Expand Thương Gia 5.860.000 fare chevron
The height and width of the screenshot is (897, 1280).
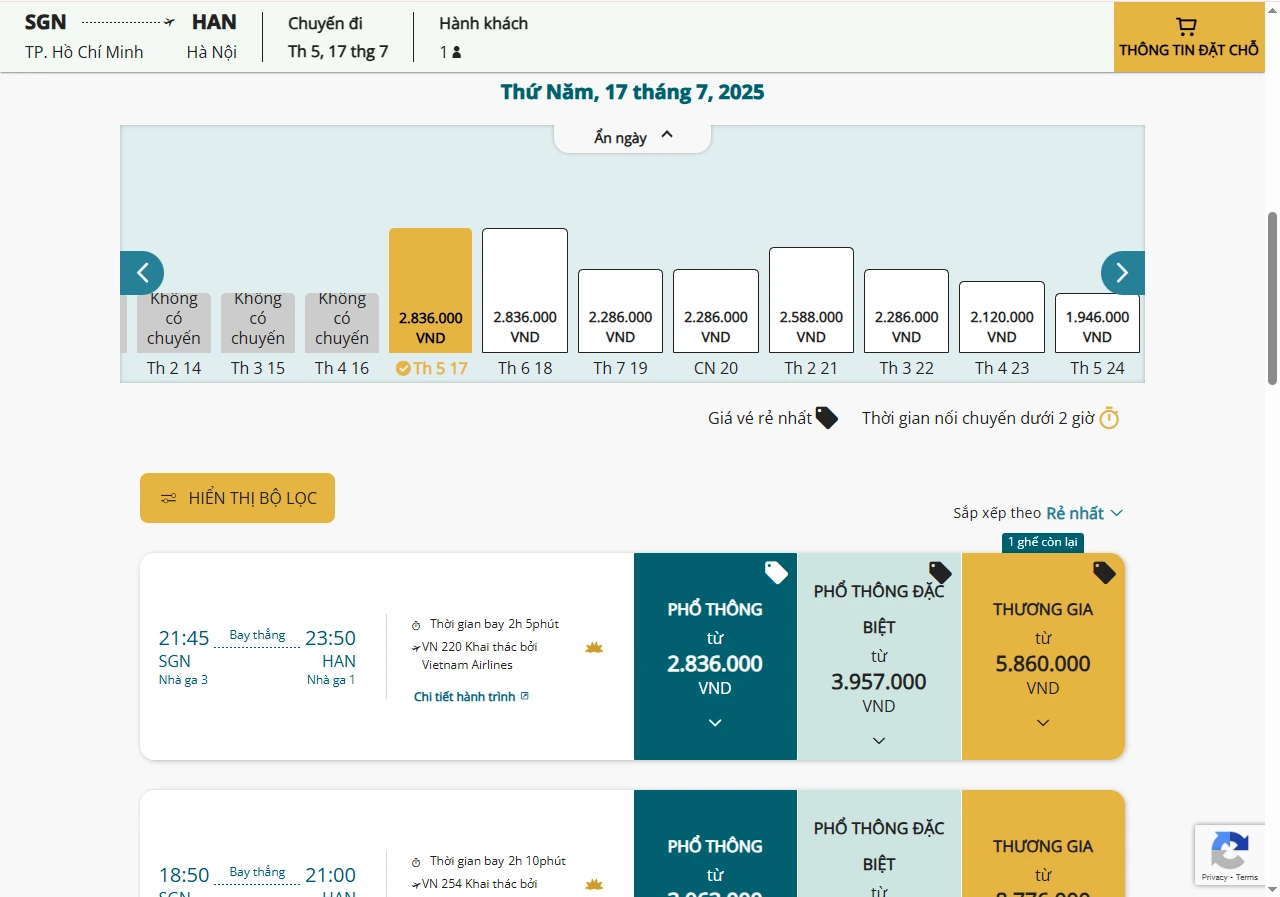coord(1043,723)
